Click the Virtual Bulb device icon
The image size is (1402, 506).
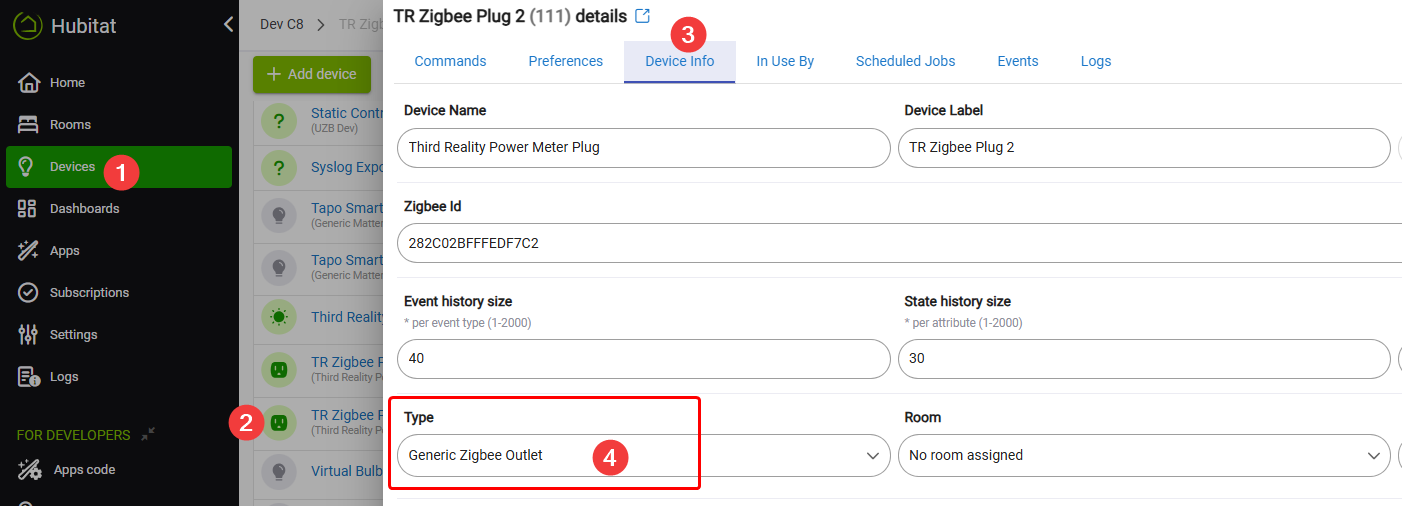pos(279,471)
